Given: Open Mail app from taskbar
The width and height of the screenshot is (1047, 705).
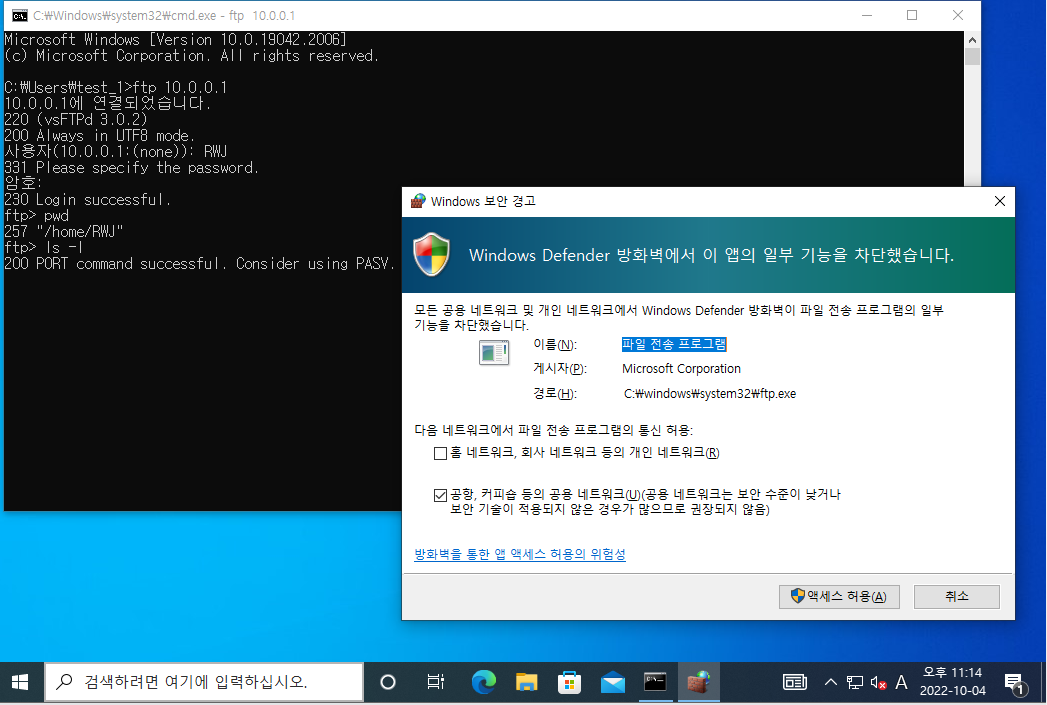Looking at the screenshot, I should tap(612, 682).
